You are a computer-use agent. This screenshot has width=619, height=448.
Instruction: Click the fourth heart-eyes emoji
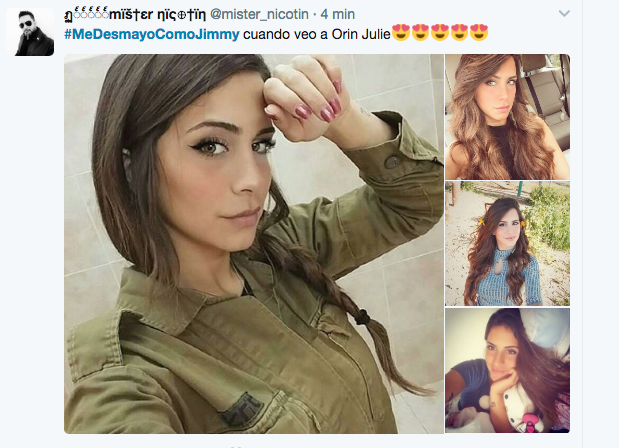click(x=459, y=32)
